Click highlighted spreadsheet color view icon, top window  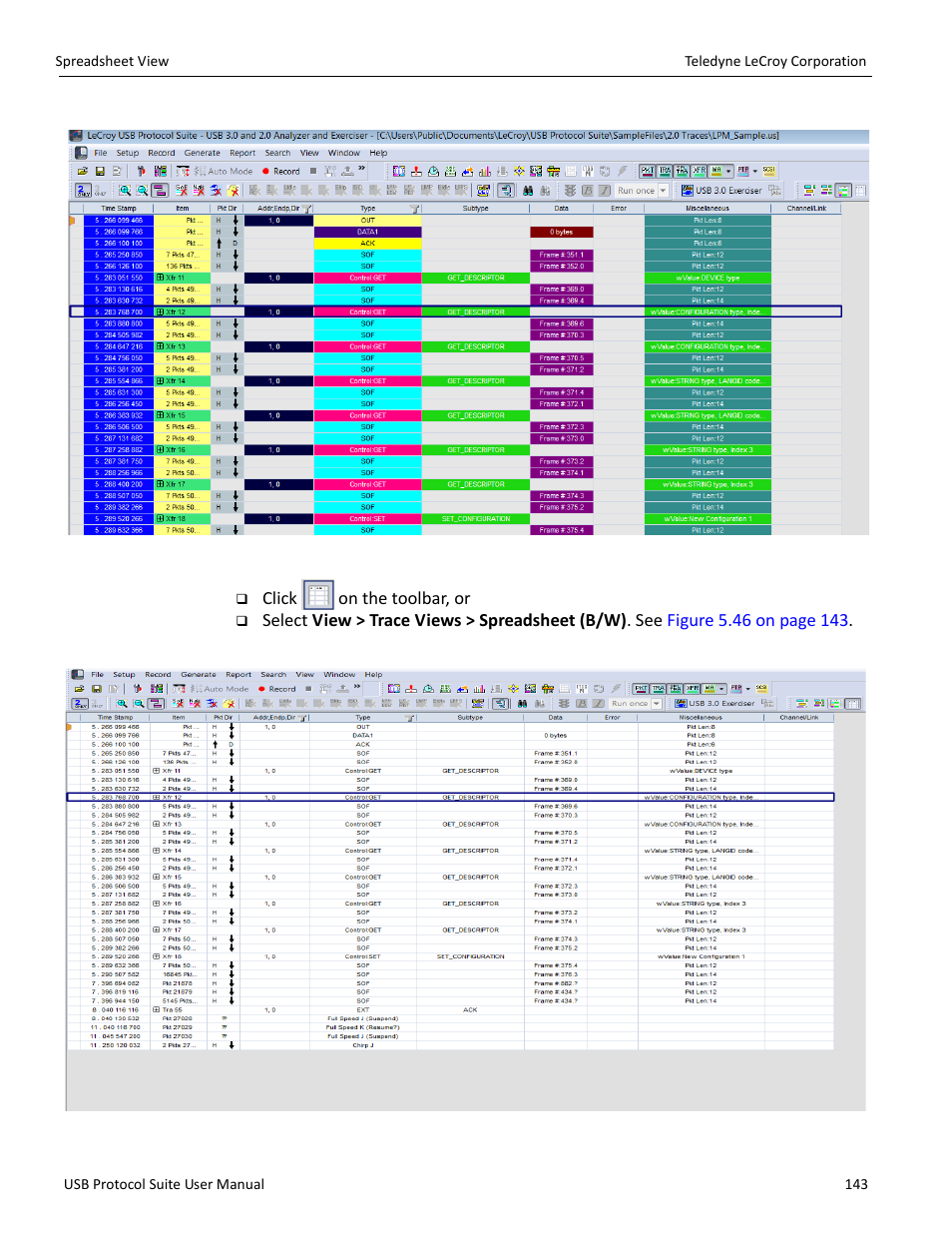pyautogui.click(x=843, y=190)
